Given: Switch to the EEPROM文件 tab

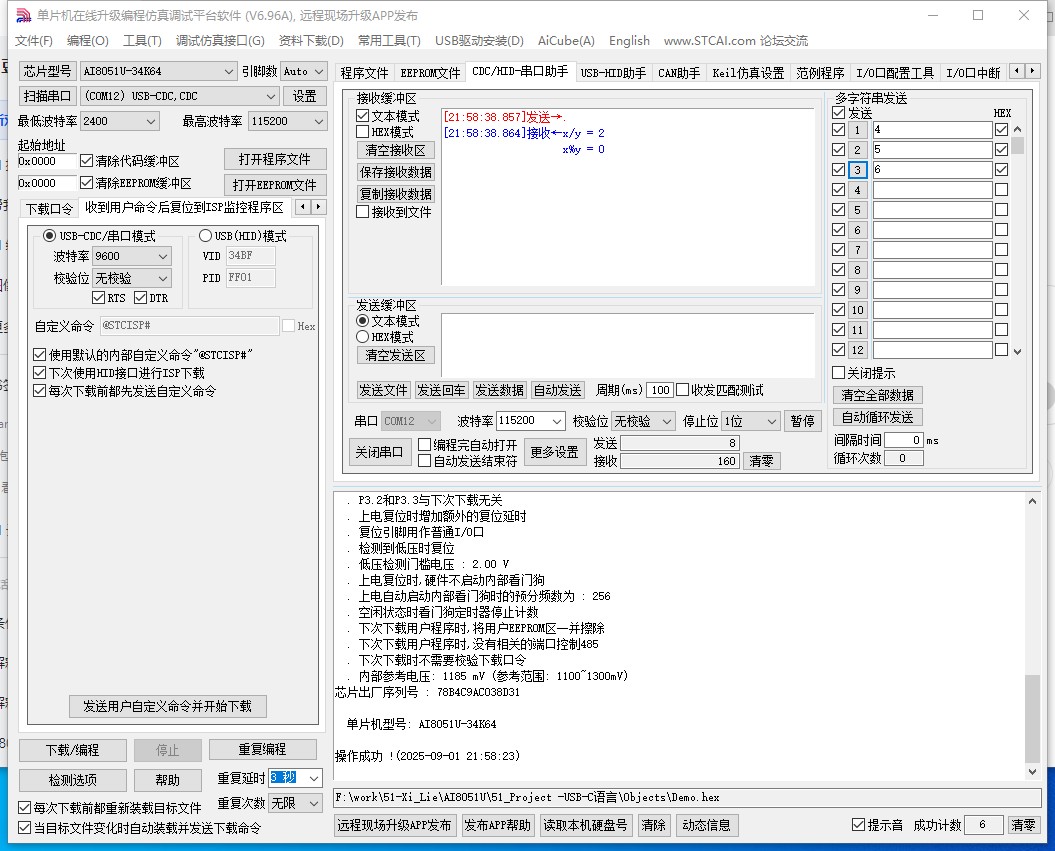Looking at the screenshot, I should (430, 73).
